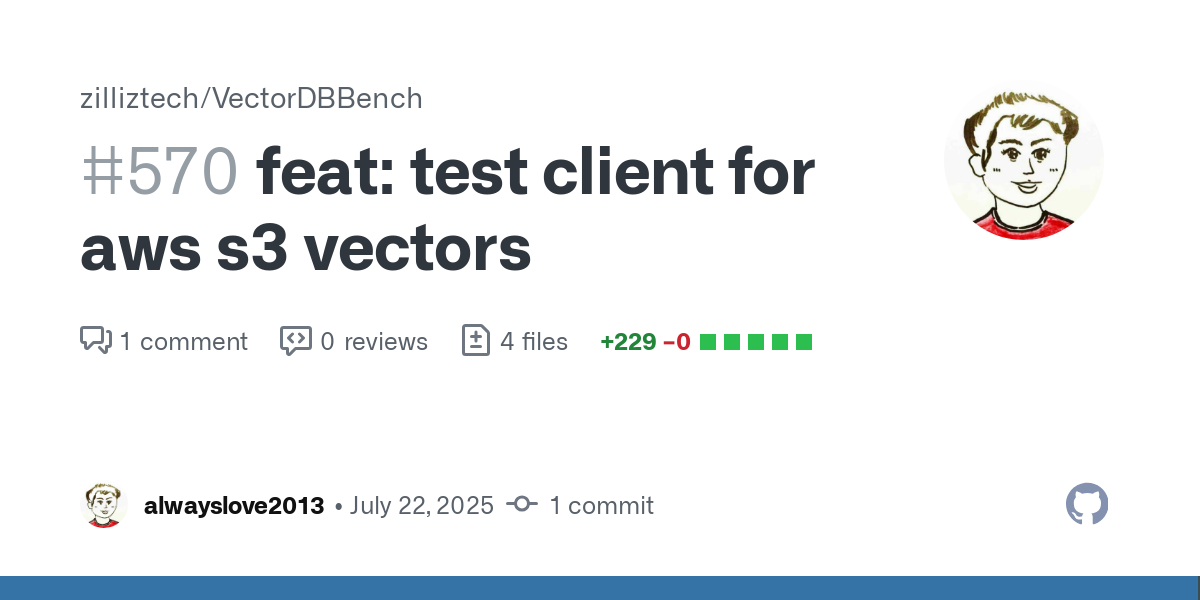Click the commit node icon
Screen dimensions: 1200x600
tap(522, 505)
